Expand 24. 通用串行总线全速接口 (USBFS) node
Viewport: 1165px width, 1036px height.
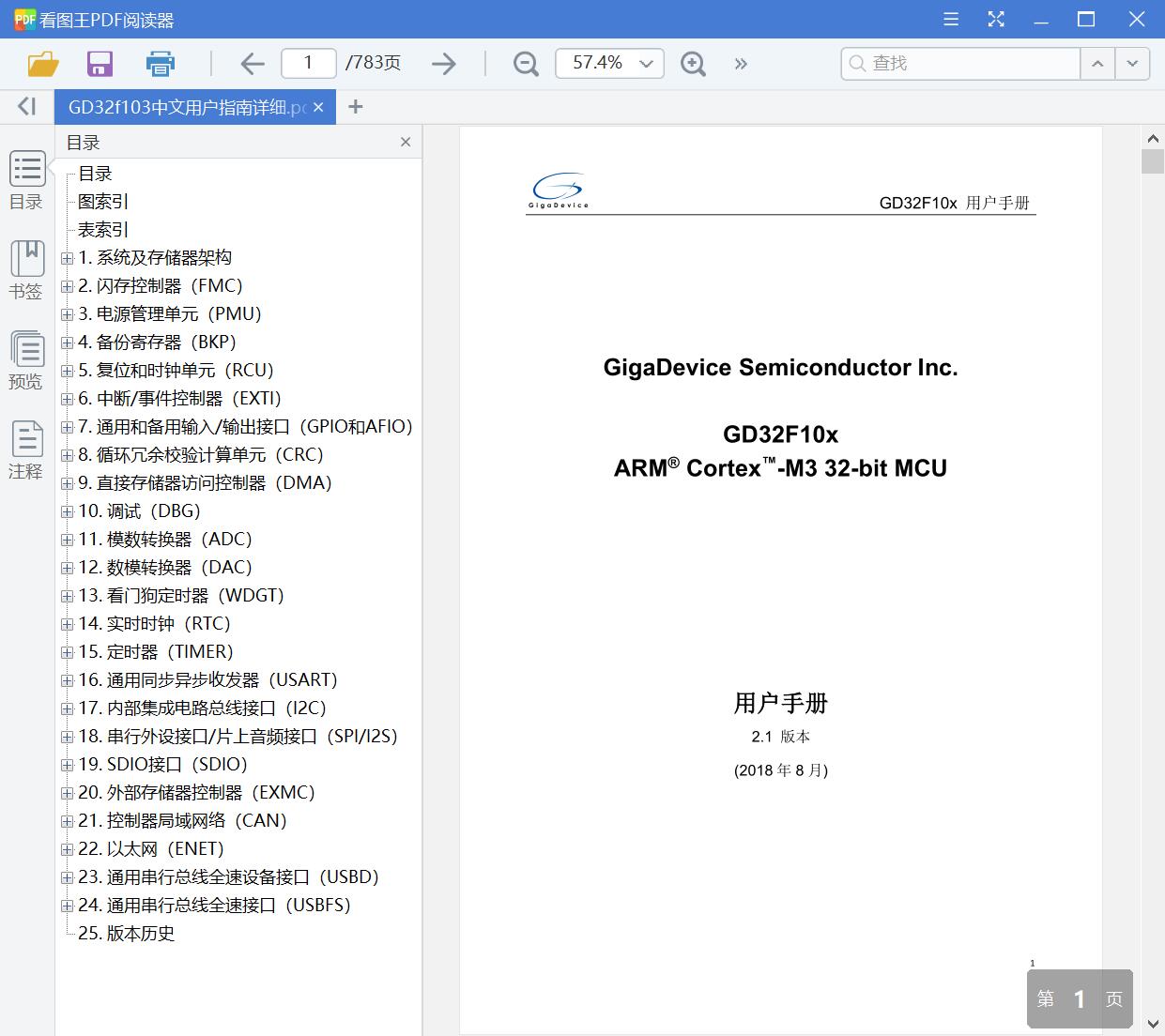[67, 906]
